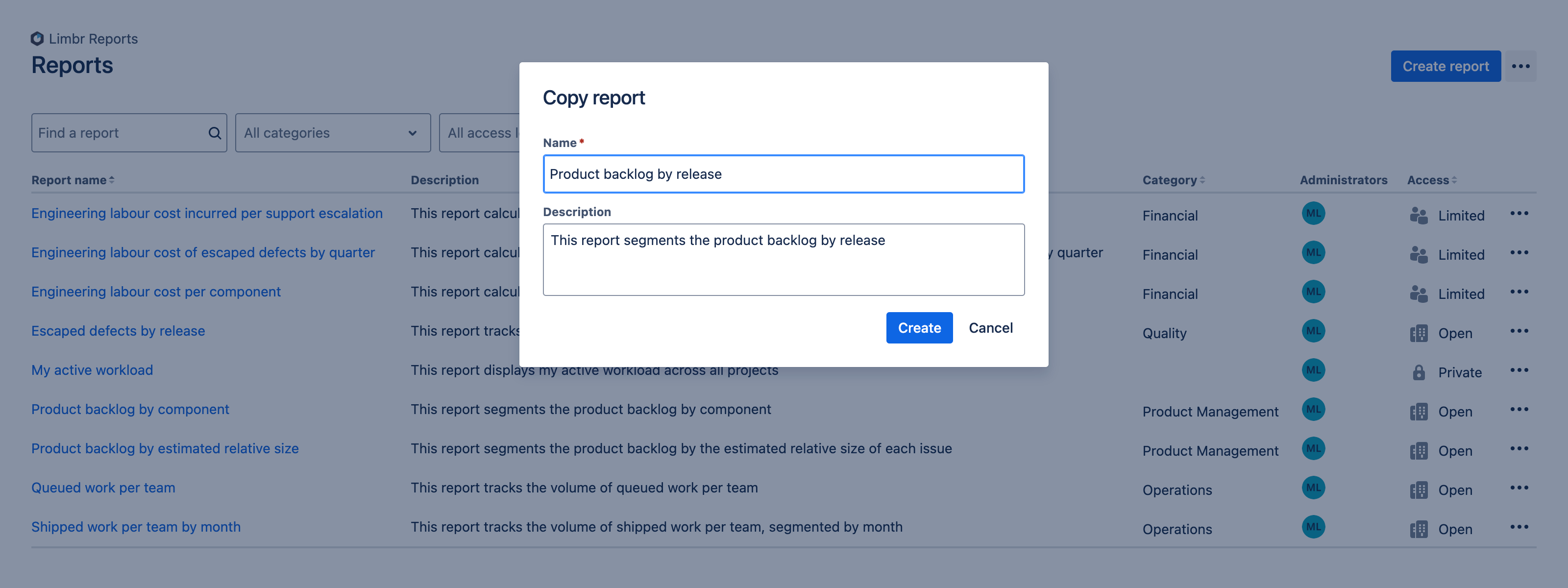Click the Limbr Reports logo icon
The width and height of the screenshot is (1568, 588).
37,38
